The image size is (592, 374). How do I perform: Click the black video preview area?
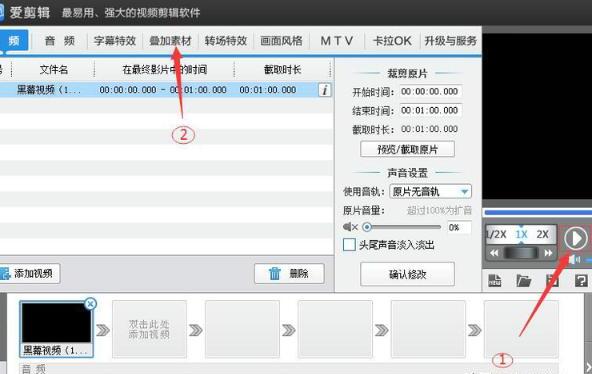pyautogui.click(x=537, y=116)
